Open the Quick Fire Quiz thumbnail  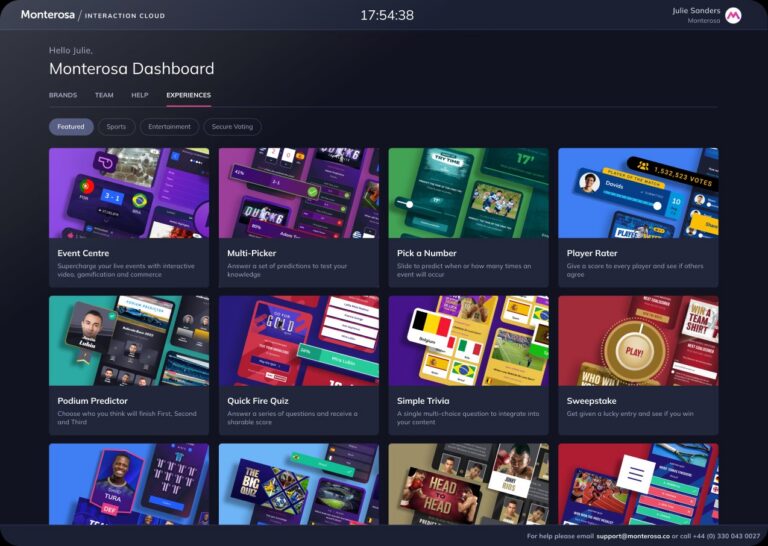(x=299, y=341)
